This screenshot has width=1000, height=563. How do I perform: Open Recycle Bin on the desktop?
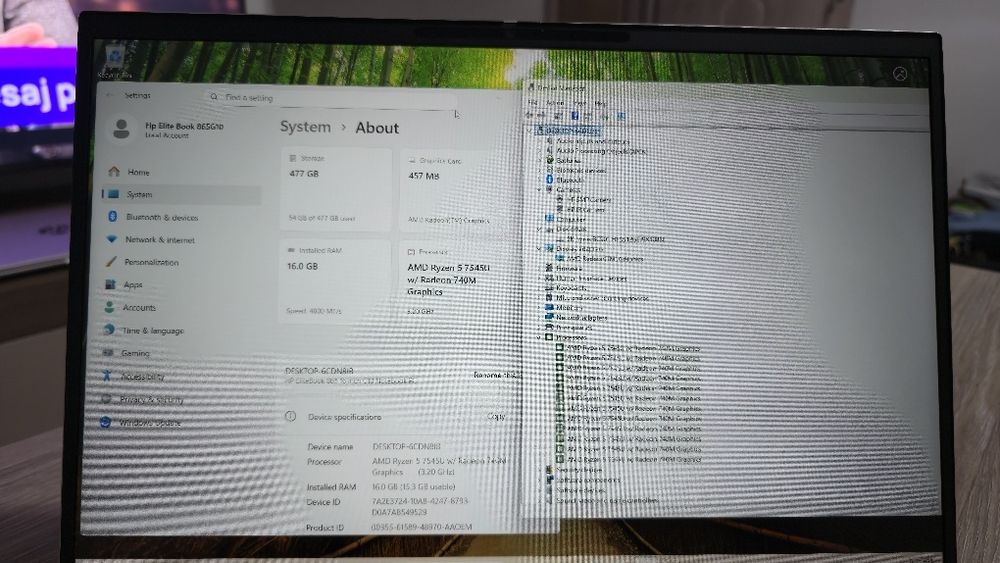[115, 62]
